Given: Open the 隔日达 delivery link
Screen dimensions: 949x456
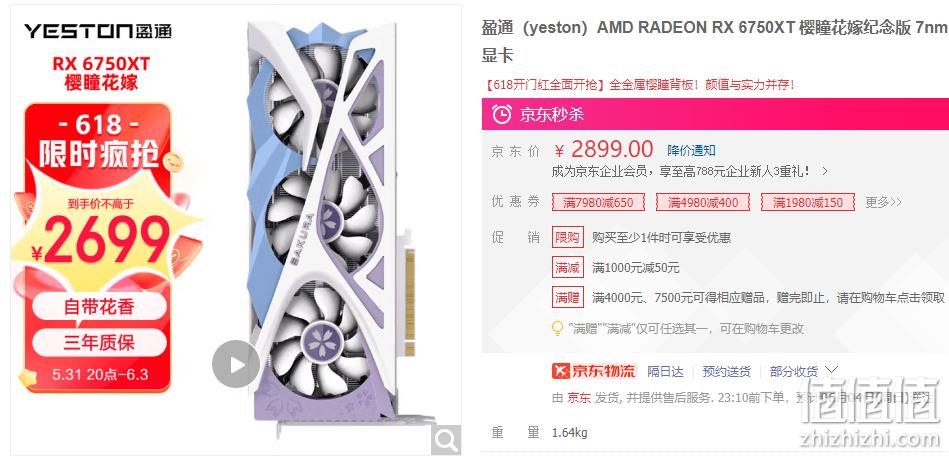Looking at the screenshot, I should [665, 371].
